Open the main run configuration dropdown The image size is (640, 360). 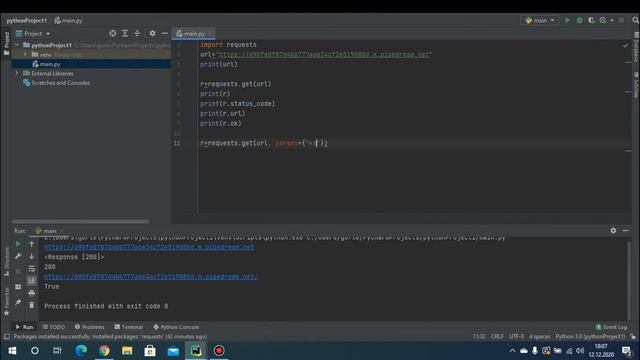(x=540, y=20)
